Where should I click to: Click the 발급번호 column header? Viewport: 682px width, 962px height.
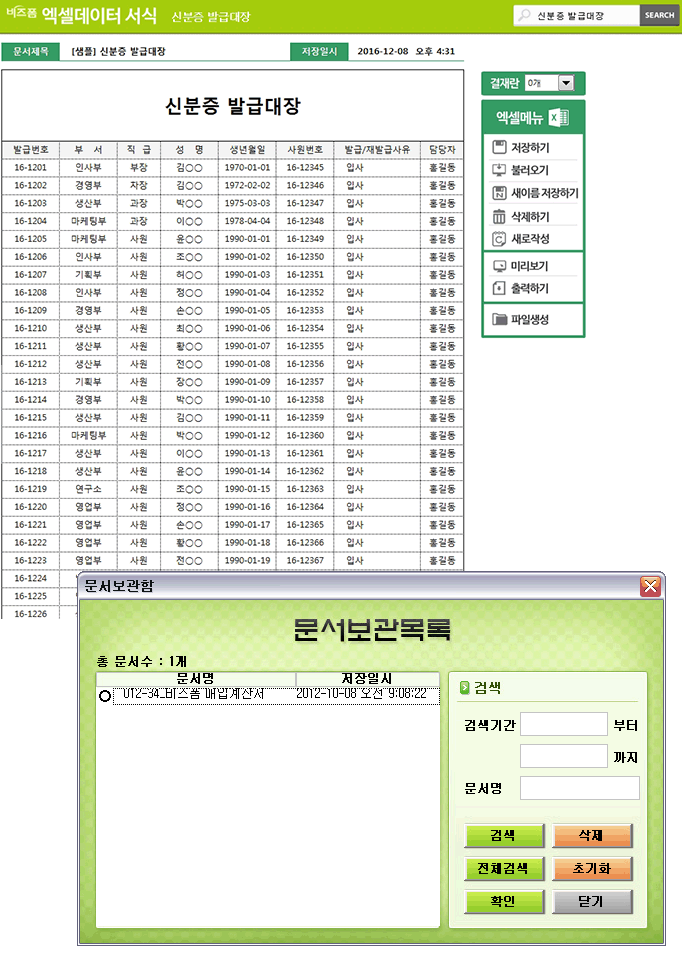tap(31, 150)
